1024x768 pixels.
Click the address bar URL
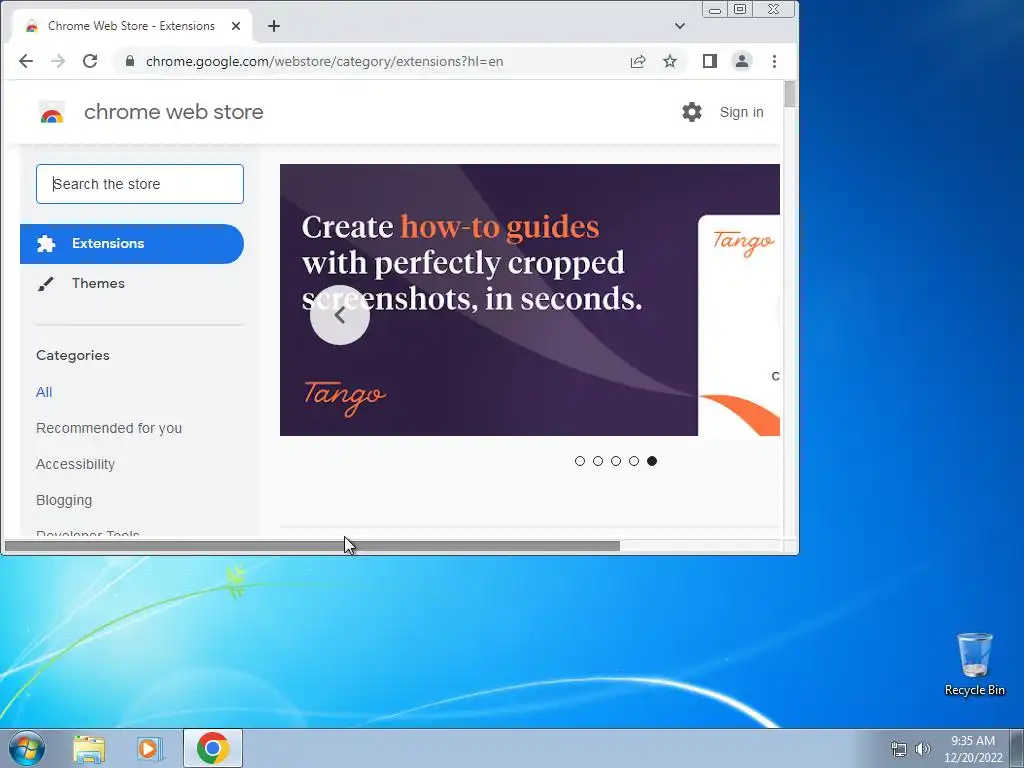325,61
